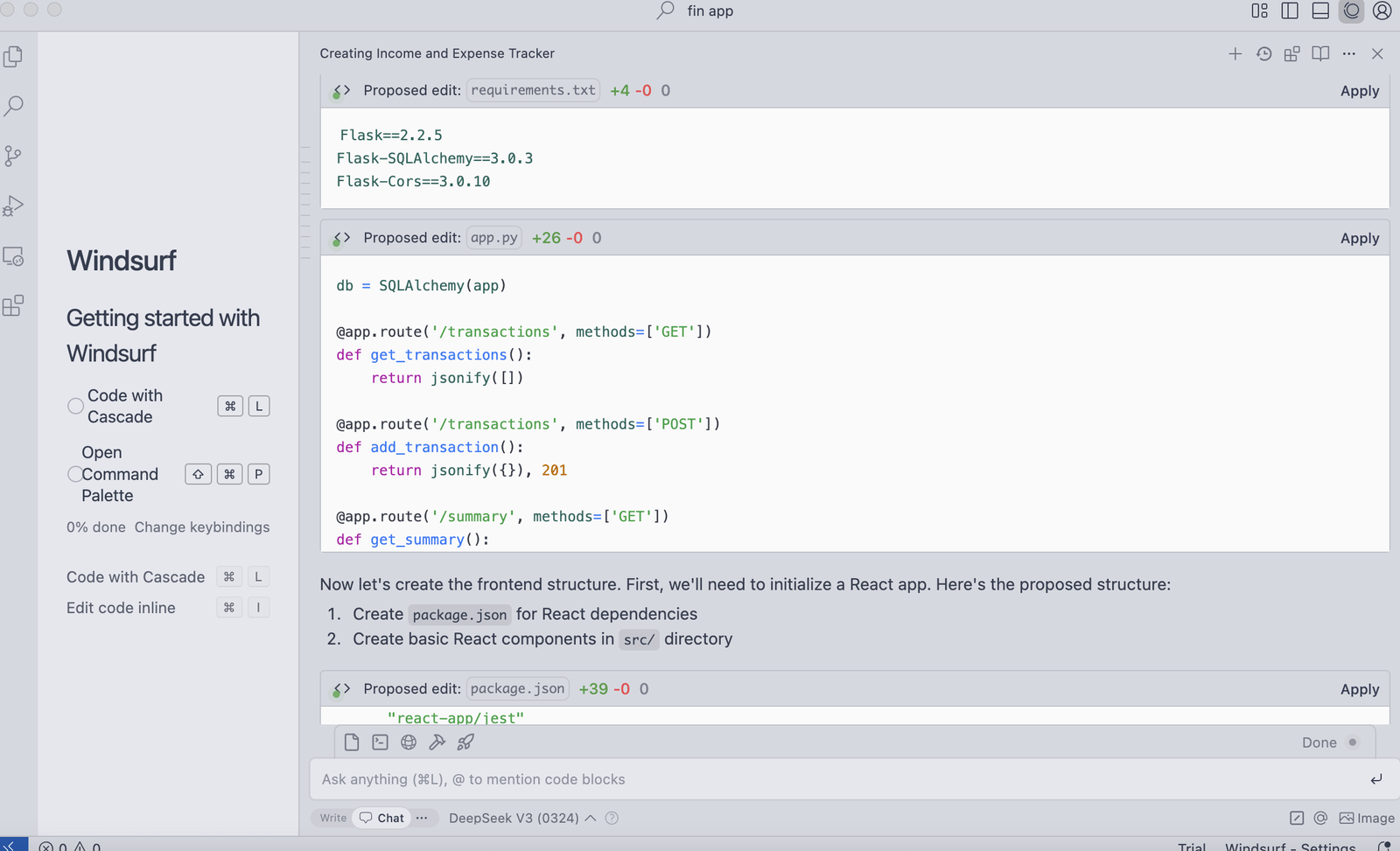Click the 'Creating Income and Expense Tracker' title
The height and width of the screenshot is (851, 1400).
437,53
